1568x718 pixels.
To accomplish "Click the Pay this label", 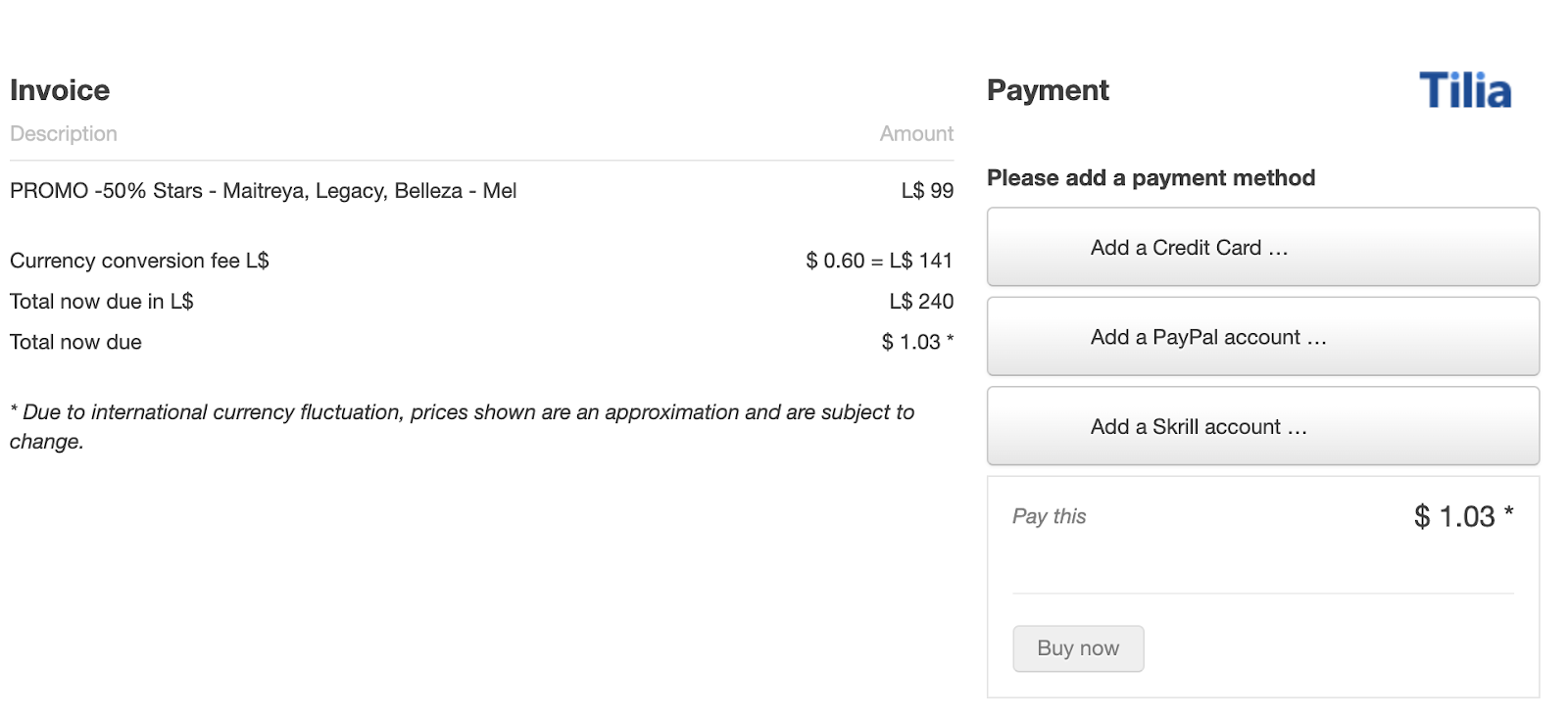I will click(1049, 516).
